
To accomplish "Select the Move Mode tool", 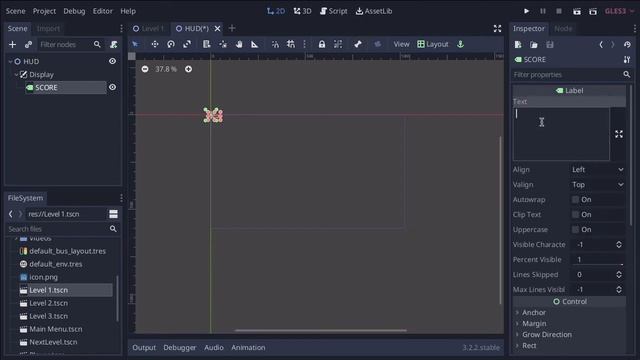I will 155,44.
